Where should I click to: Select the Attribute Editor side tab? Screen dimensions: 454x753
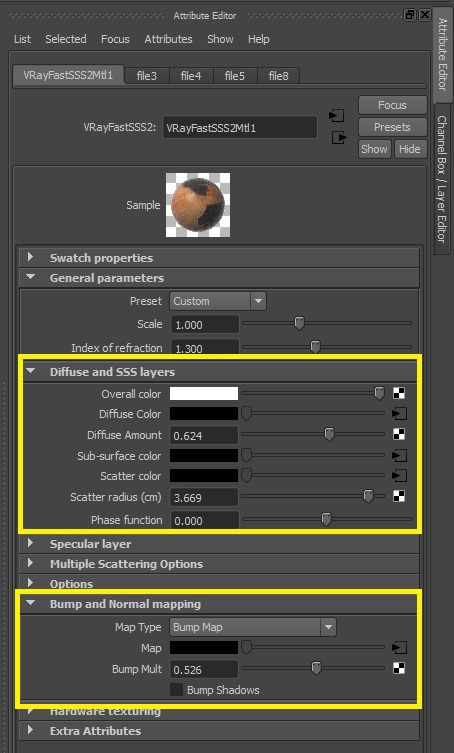pyautogui.click(x=442, y=54)
